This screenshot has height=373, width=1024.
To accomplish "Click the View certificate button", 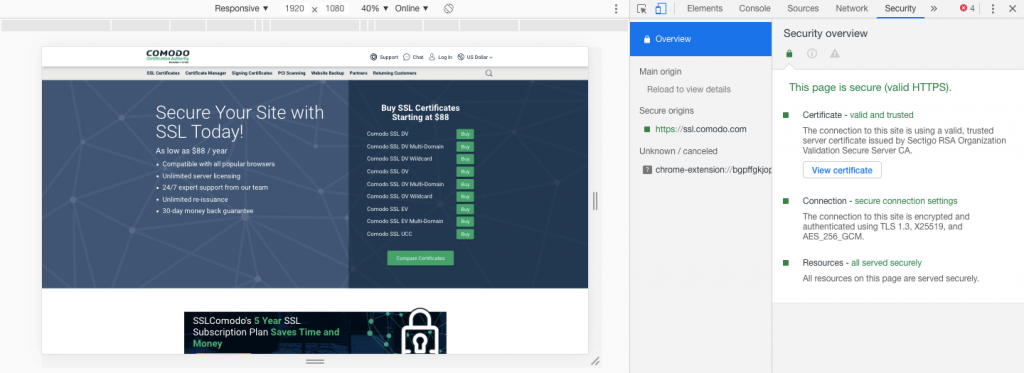I will [x=842, y=170].
